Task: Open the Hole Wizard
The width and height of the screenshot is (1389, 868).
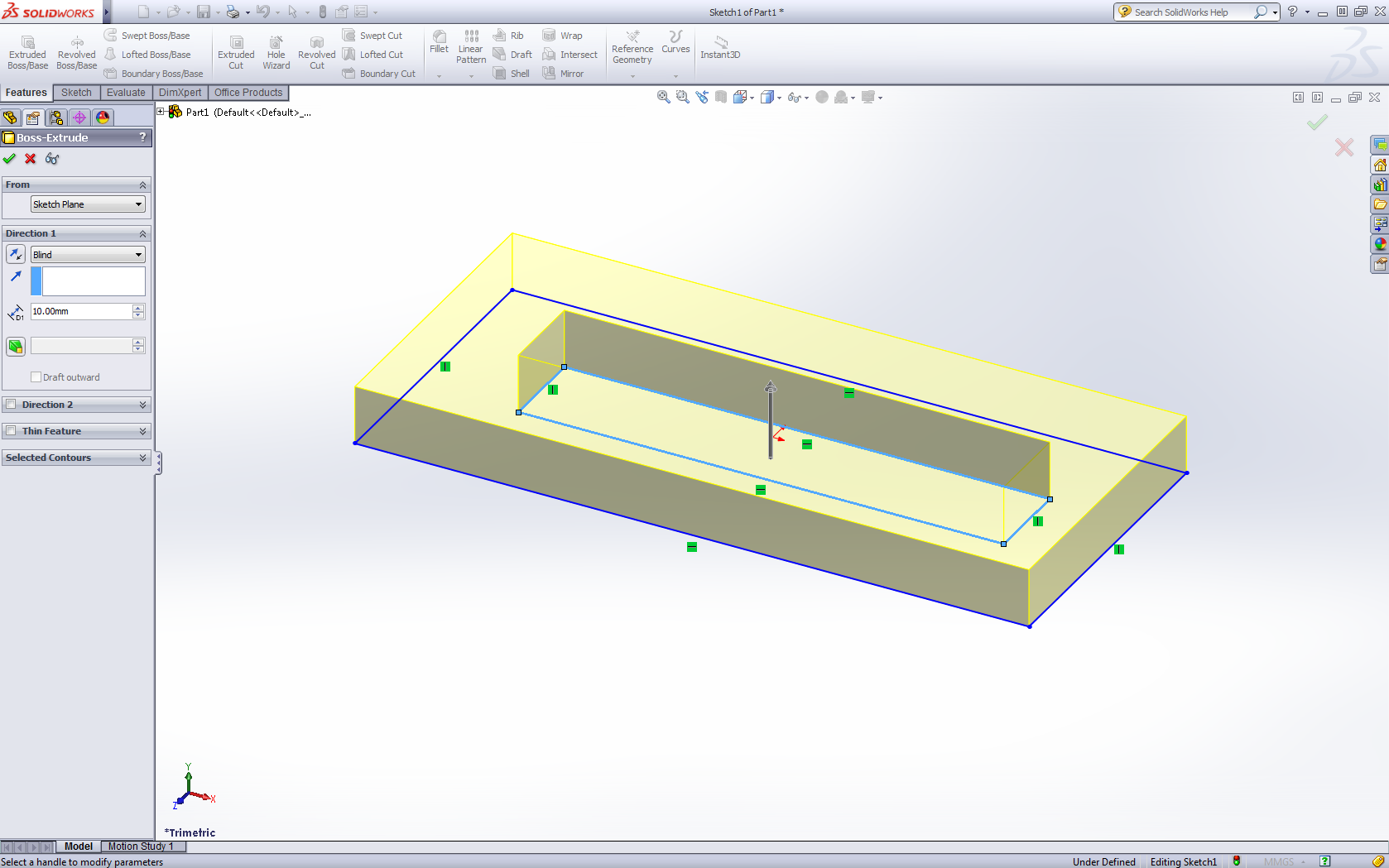Action: (x=276, y=53)
